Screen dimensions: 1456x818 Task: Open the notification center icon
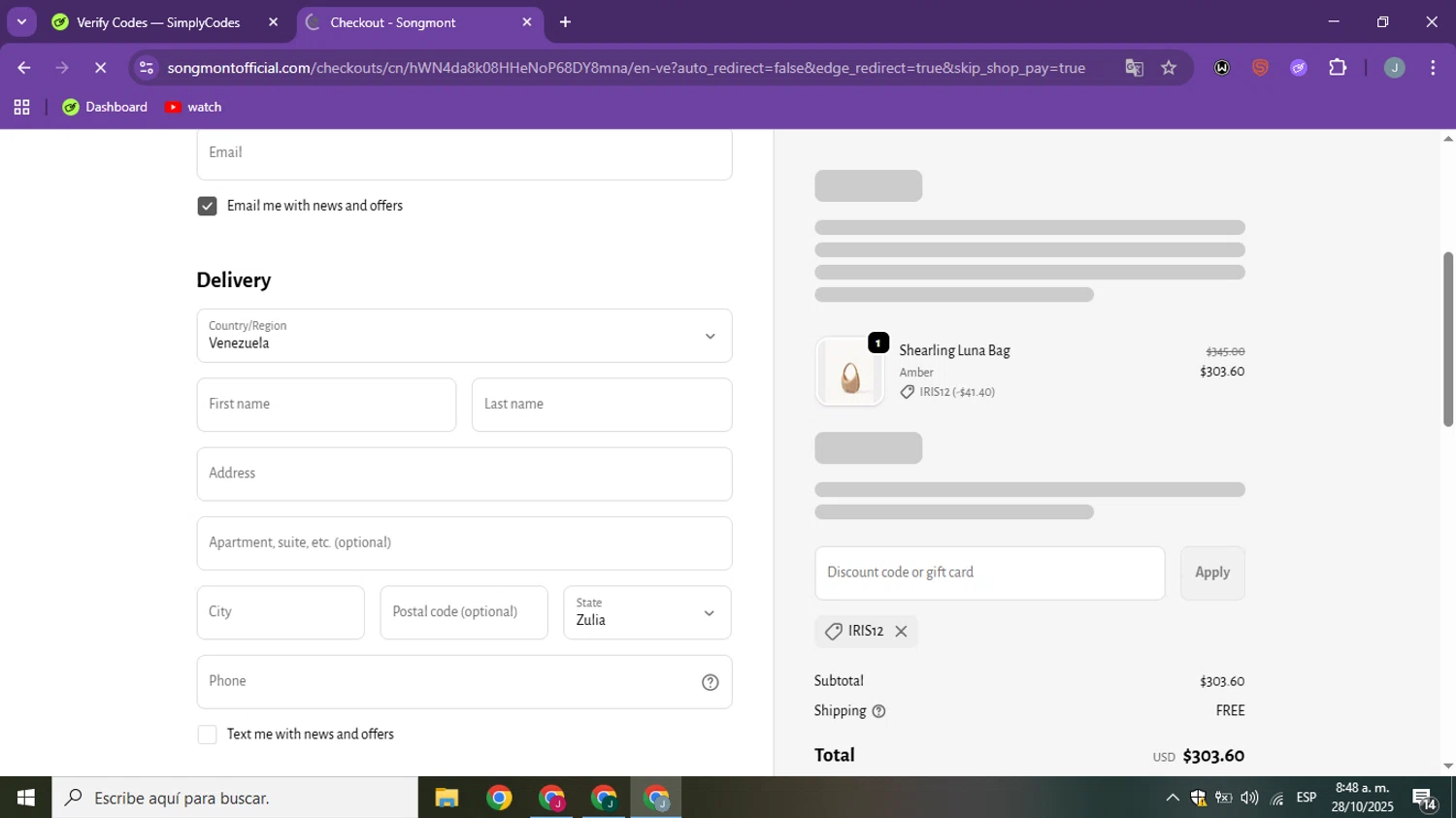[x=1425, y=800]
